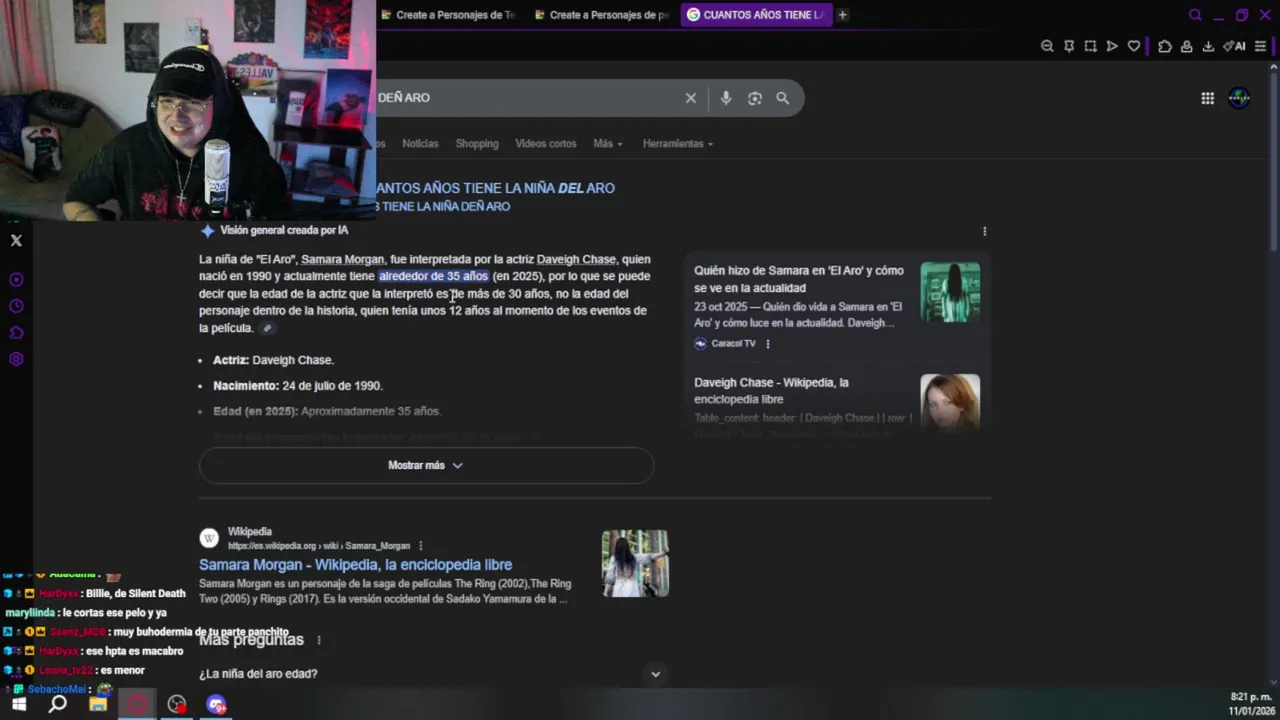Open the Daveigh Chase portrait thumbnail
Screen dimensions: 1280x720
[x=950, y=402]
